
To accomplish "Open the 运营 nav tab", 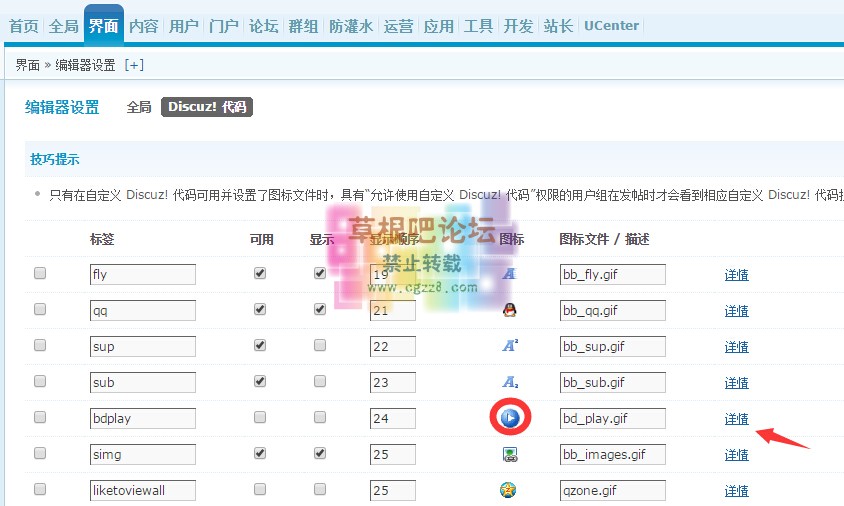I will pos(398,26).
